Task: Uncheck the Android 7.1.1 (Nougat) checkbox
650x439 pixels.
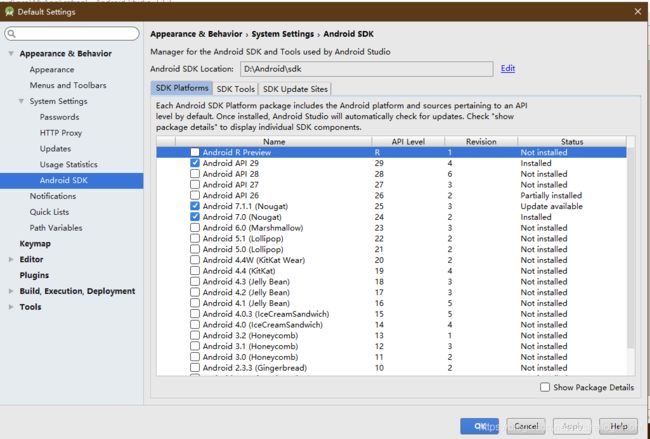Action: pyautogui.click(x=195, y=206)
